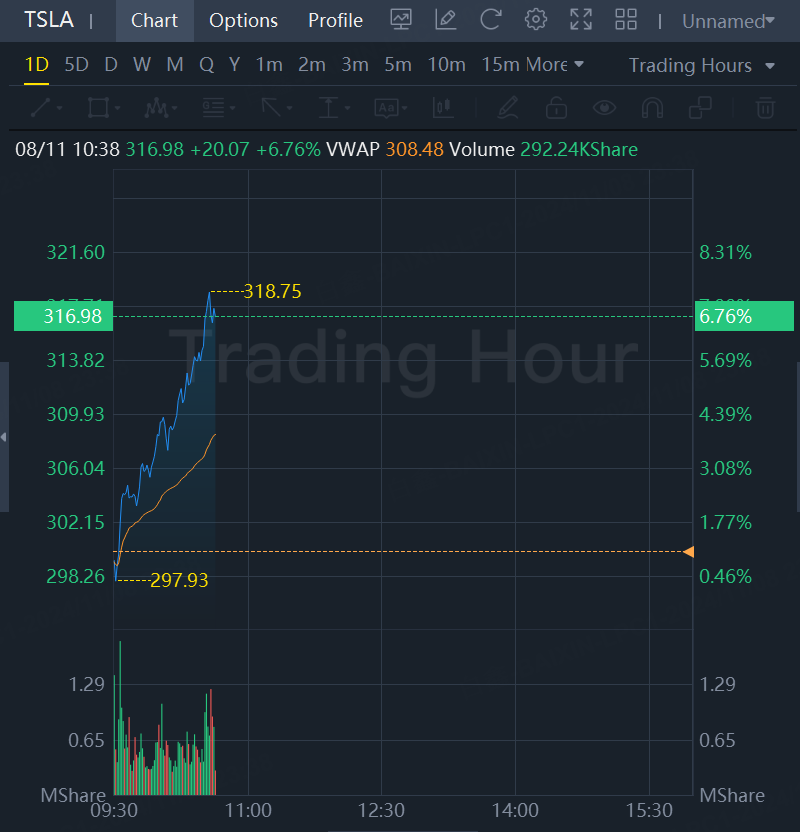The image size is (800, 832).
Task: Expand chart to fullscreen
Action: click(581, 20)
